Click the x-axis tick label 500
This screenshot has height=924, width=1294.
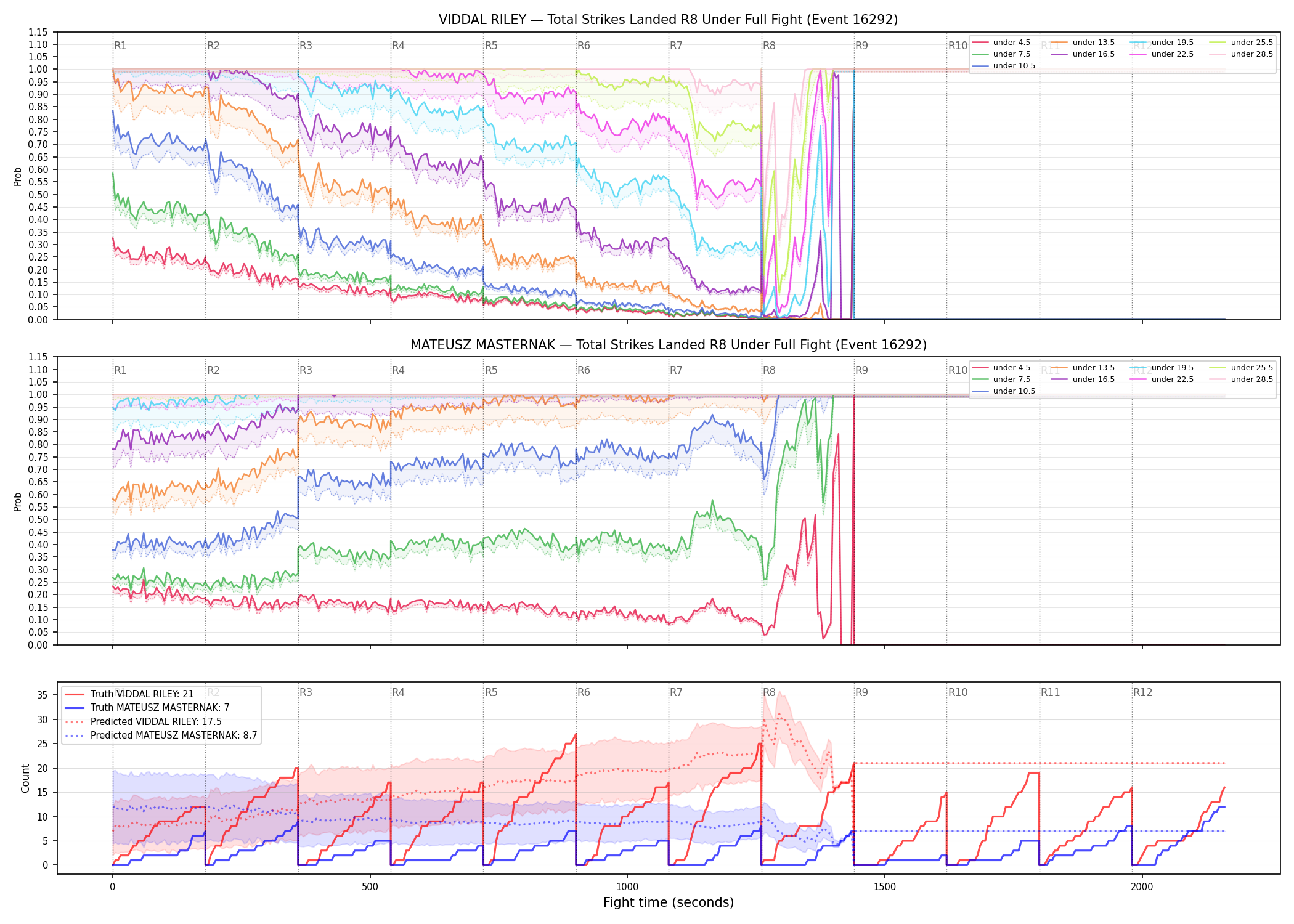click(370, 886)
